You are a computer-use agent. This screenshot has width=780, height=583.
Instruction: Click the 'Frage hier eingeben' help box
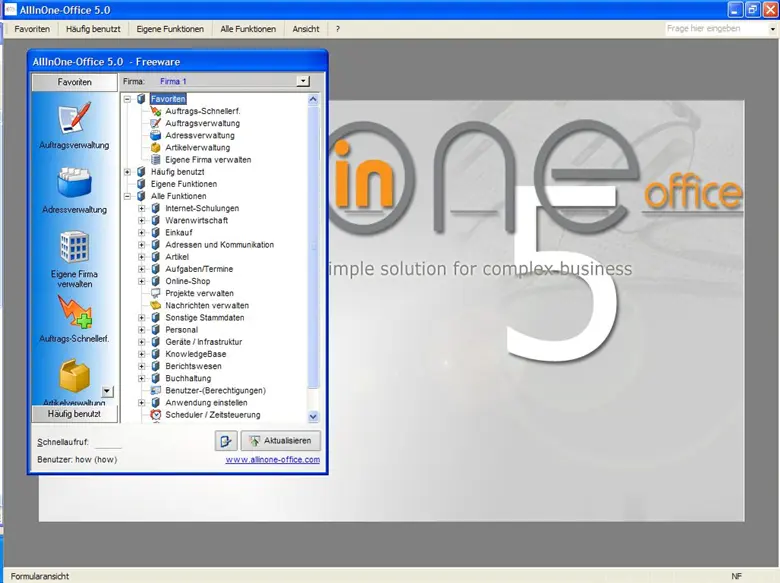[x=716, y=29]
